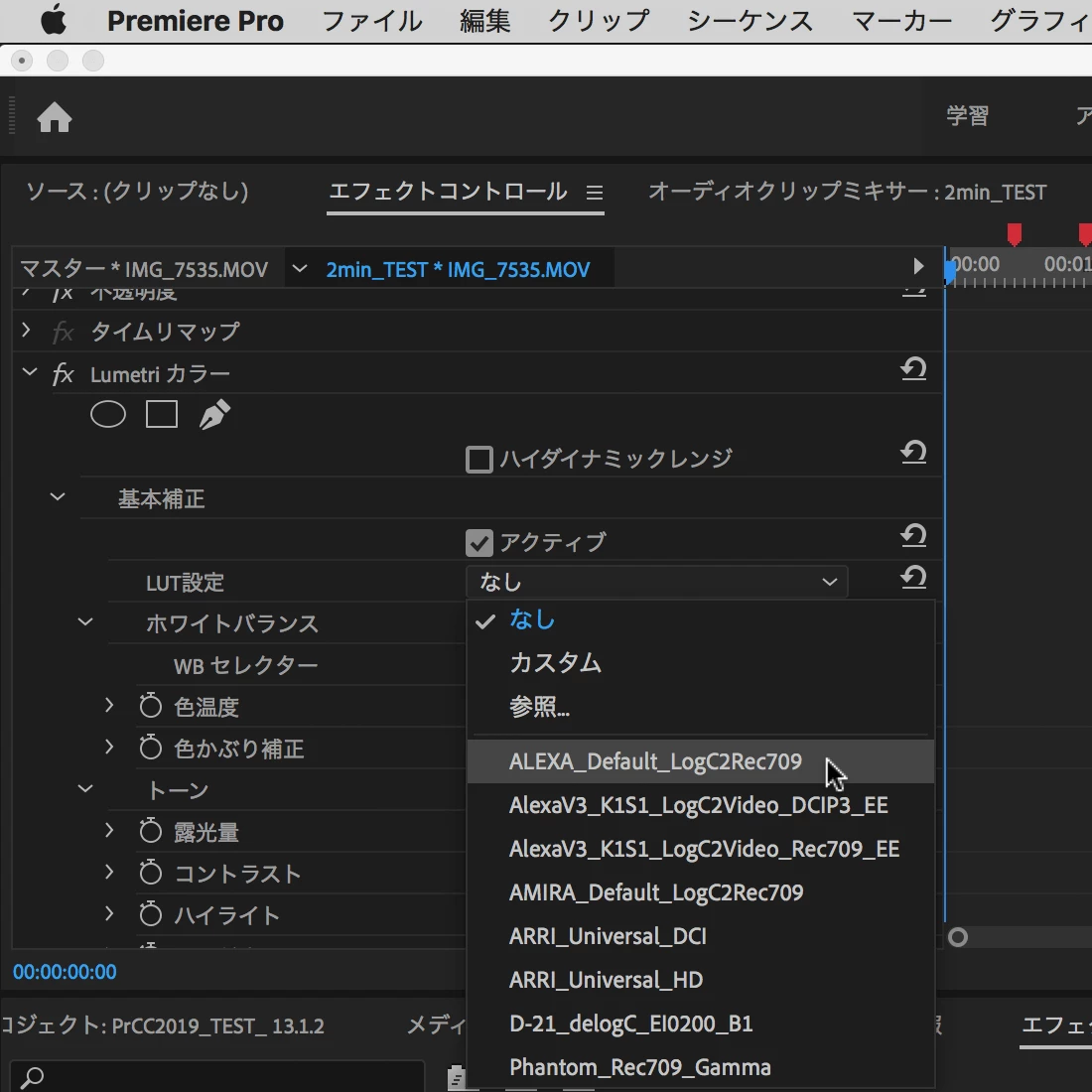1092x1092 pixels.
Task: Select ARRI_Universal_HD LUT
Action: tap(701, 980)
